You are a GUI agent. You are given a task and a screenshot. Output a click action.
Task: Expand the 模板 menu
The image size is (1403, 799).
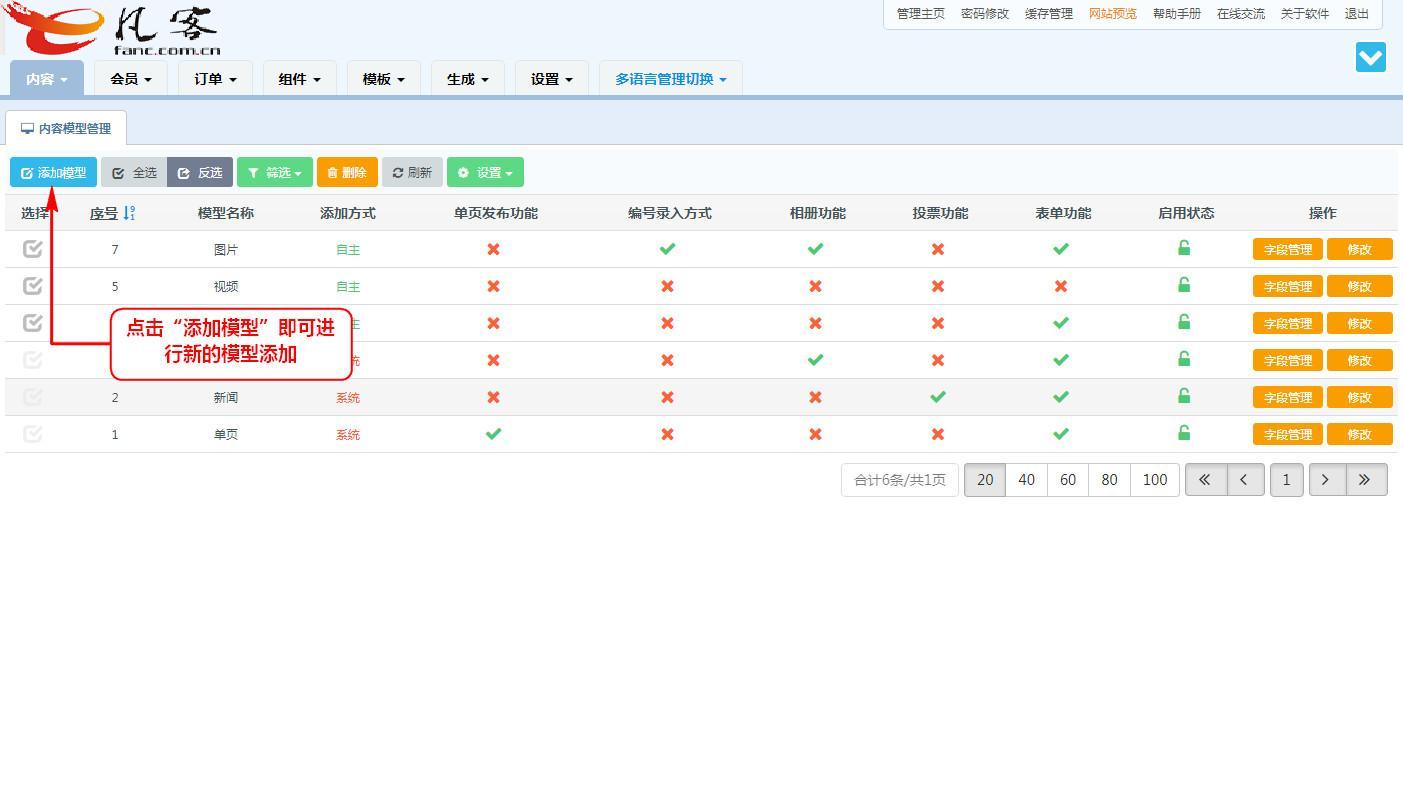coord(383,79)
